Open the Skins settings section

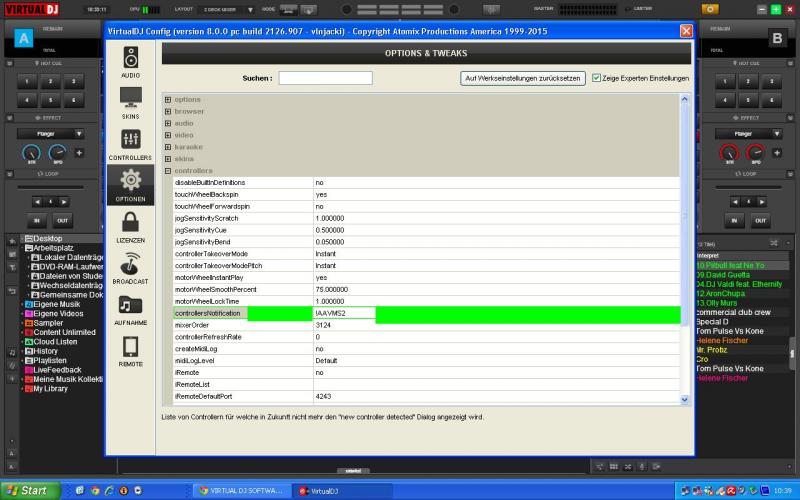click(130, 102)
